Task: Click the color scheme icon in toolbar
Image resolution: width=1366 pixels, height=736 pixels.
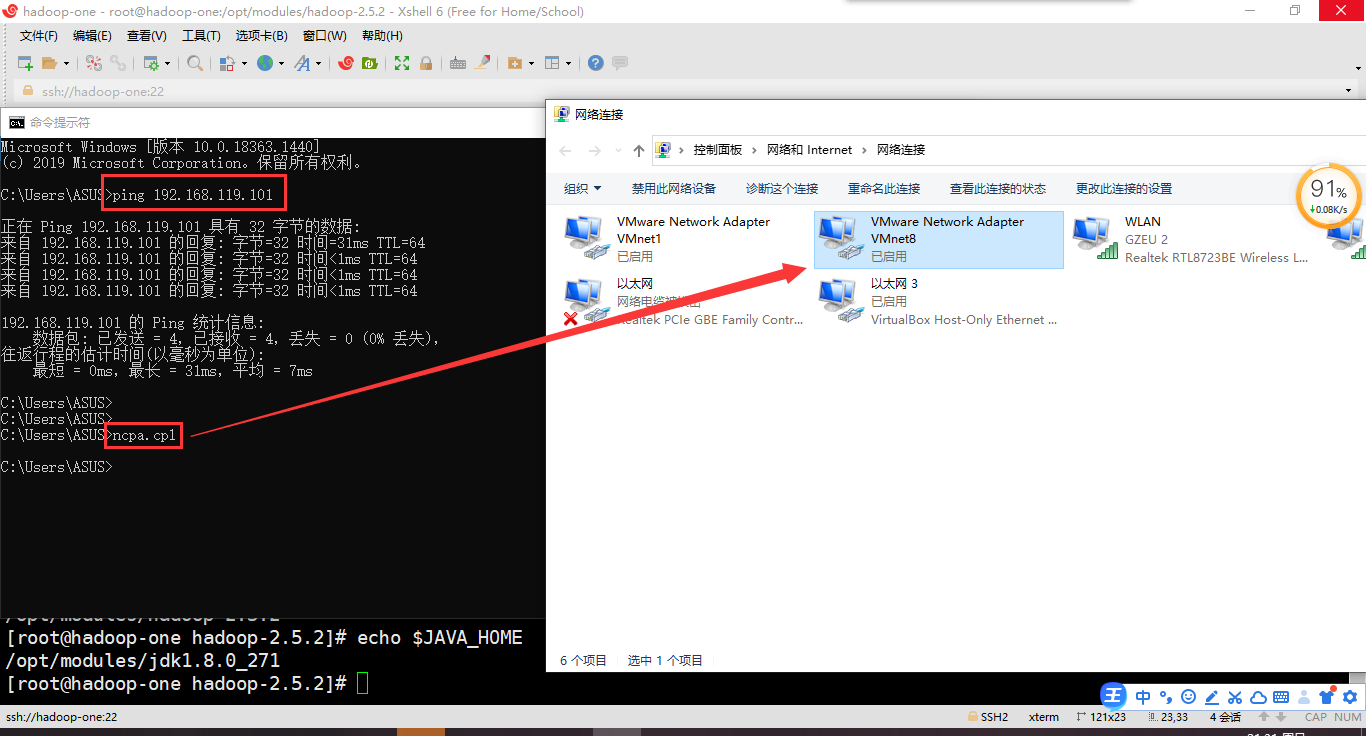Action: coord(227,63)
